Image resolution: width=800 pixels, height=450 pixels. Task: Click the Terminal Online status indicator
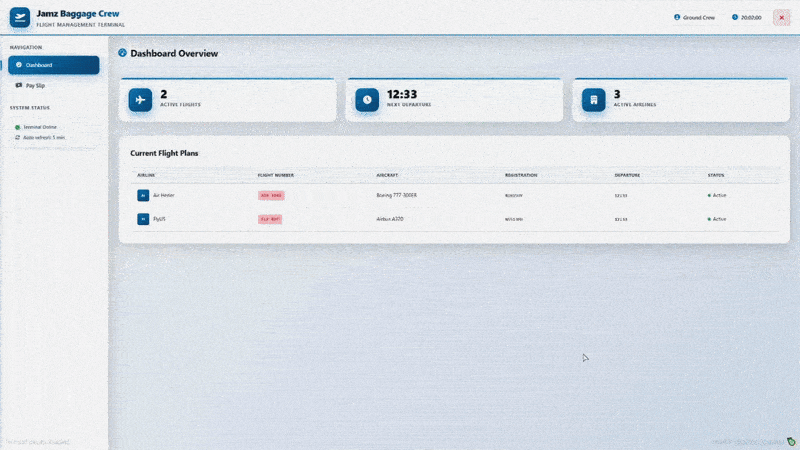point(18,127)
